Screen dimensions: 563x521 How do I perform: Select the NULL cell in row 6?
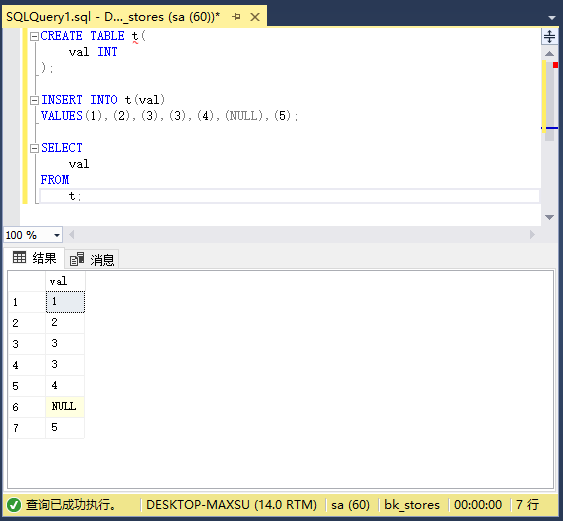pos(65,406)
